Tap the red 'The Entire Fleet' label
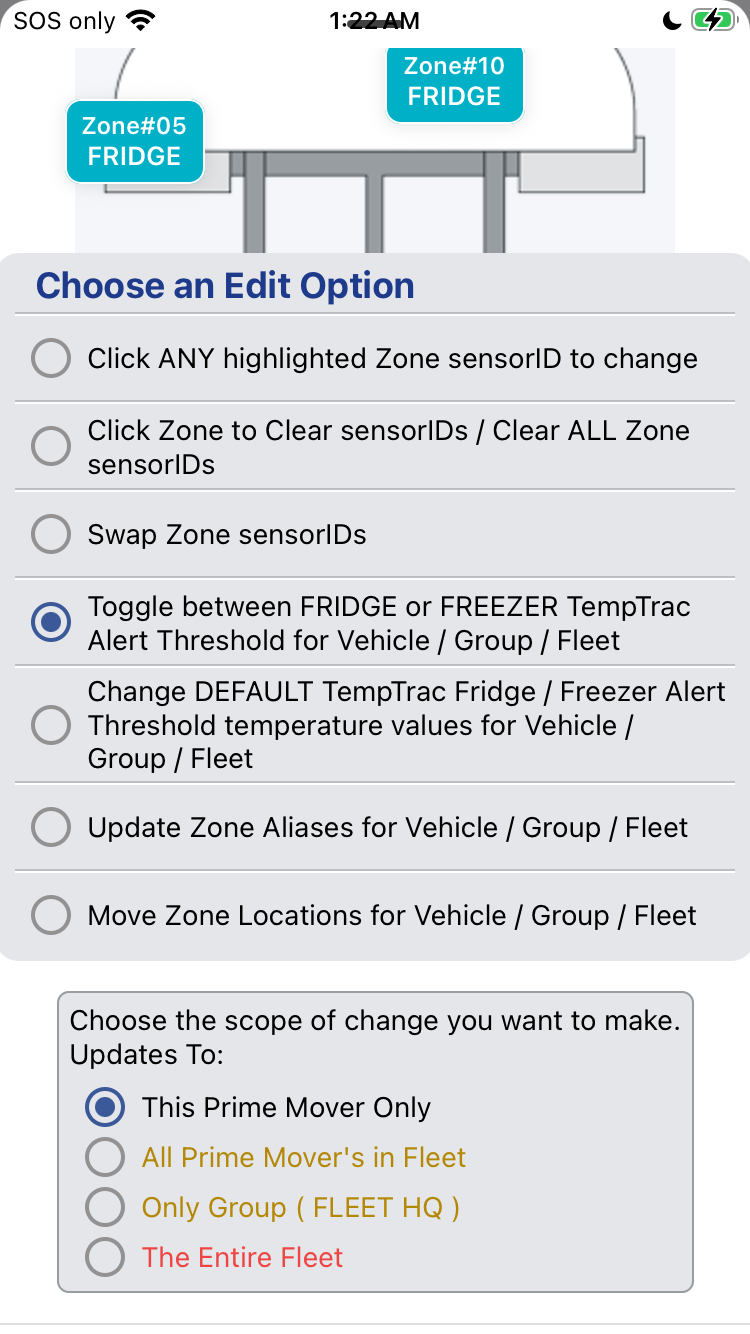Viewport: 750px width, 1334px height. pyautogui.click(x=242, y=1257)
